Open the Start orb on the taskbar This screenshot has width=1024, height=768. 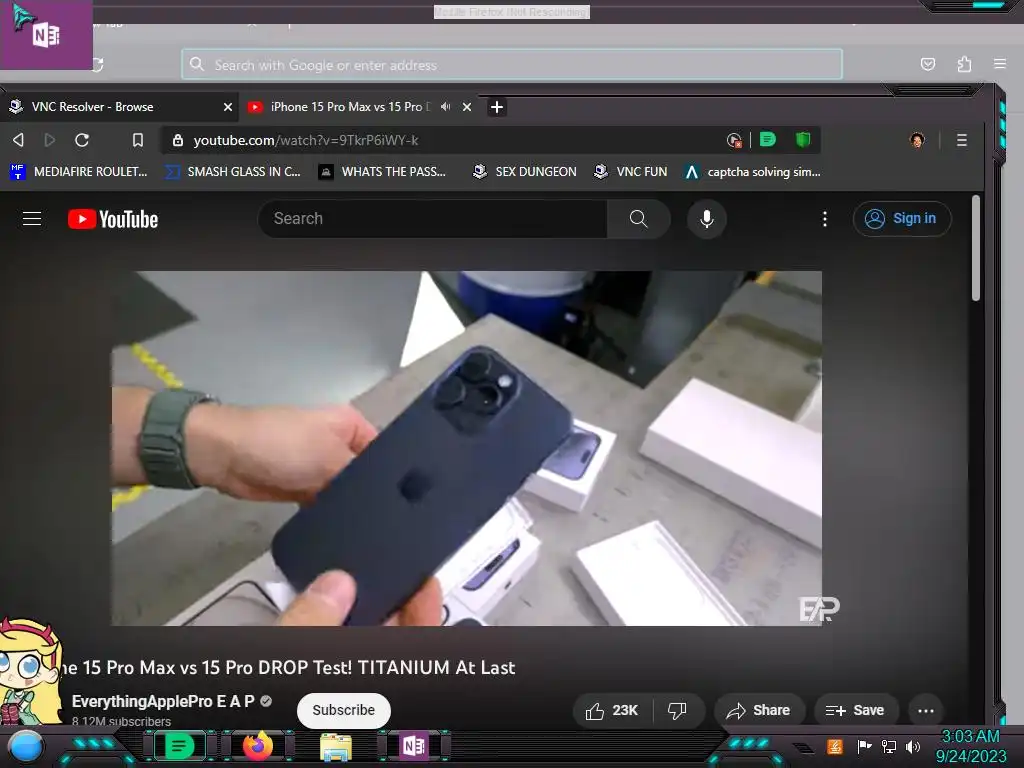[x=25, y=746]
